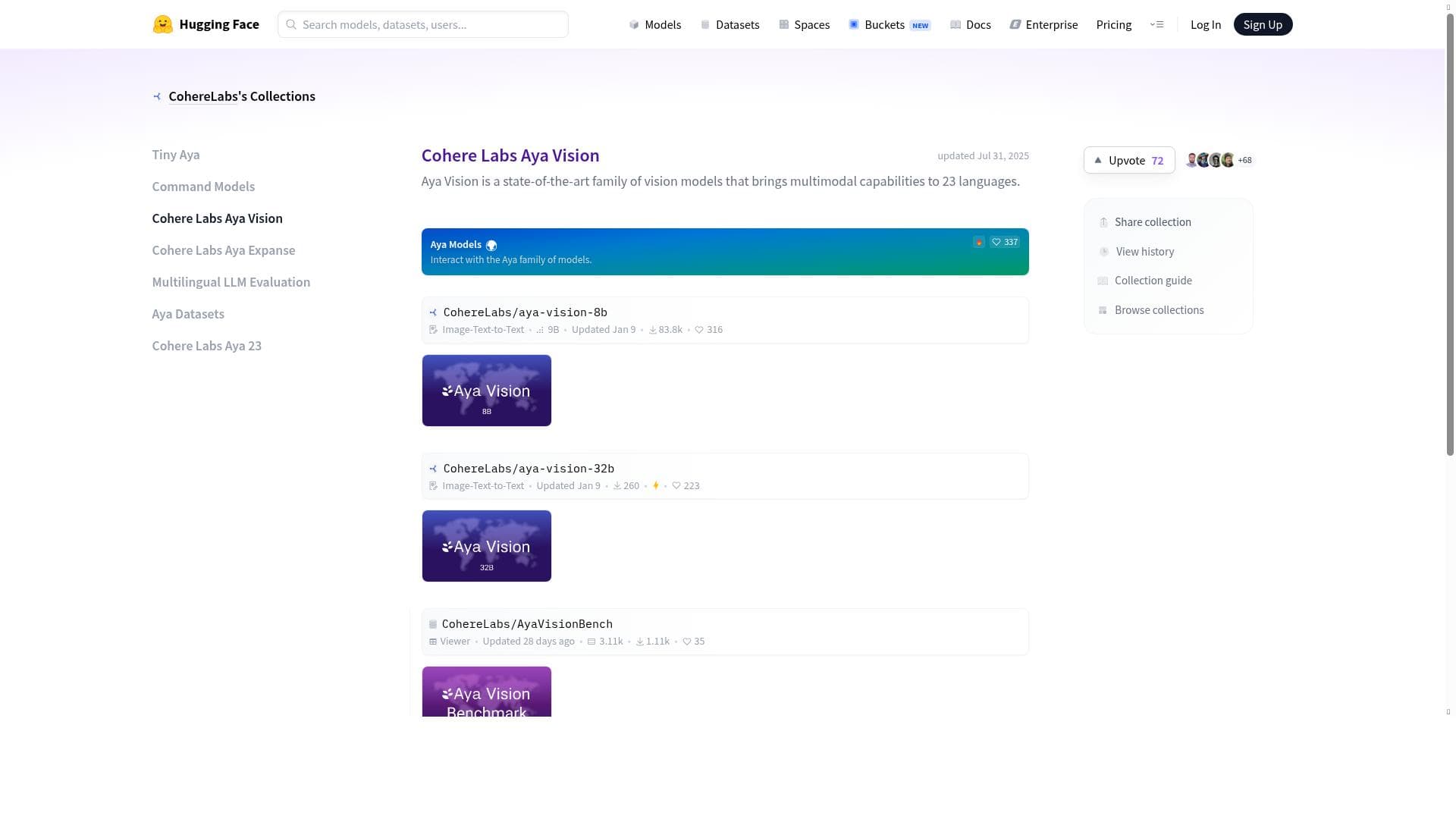Click the View history clock icon
This screenshot has height=819, width=1456.
1104,252
